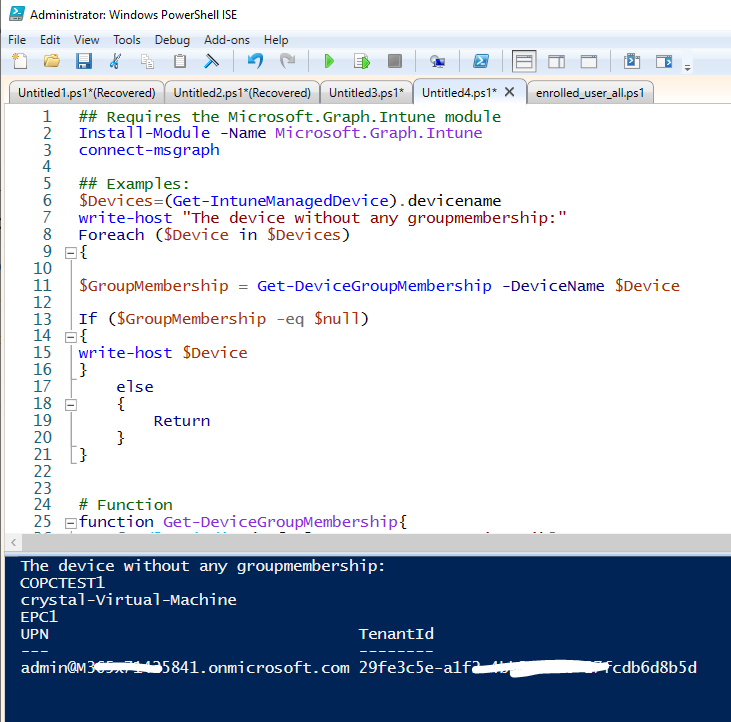Click the script pane horizontal scrollbar track
This screenshot has width=731, height=722.
point(376,542)
